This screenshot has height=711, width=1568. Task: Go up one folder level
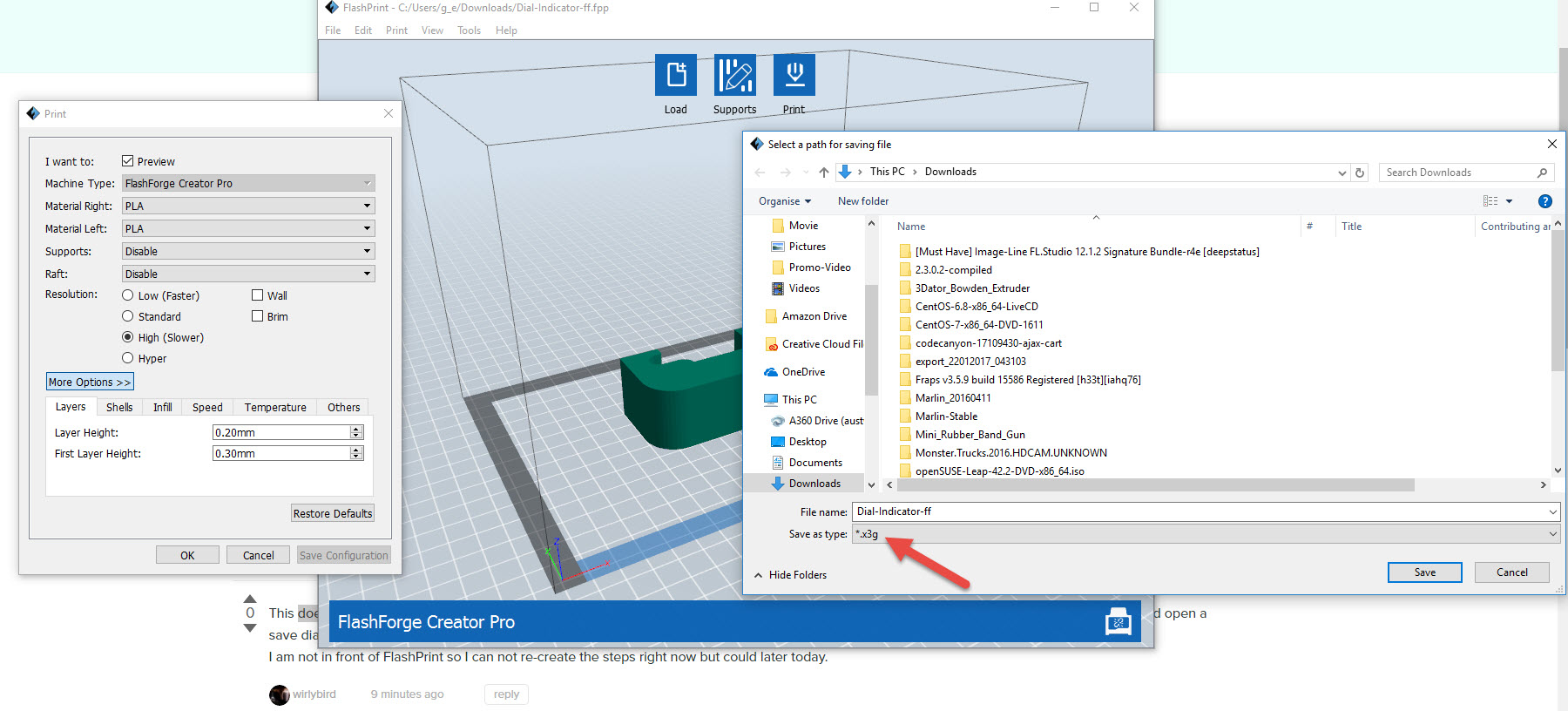point(823,173)
